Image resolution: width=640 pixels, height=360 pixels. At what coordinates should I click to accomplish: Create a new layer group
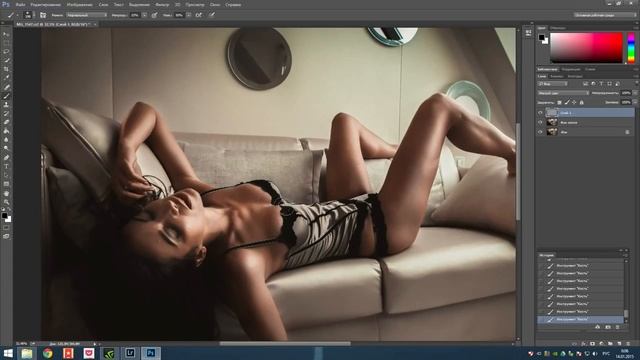point(610,344)
